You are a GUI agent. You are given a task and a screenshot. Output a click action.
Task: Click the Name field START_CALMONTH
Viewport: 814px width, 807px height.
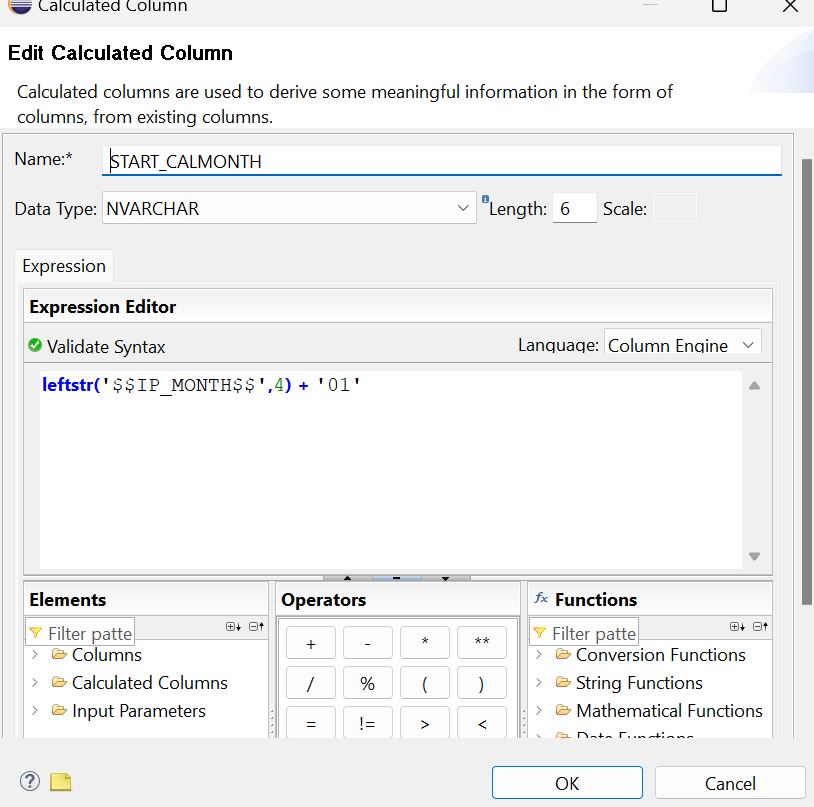pyautogui.click(x=440, y=161)
